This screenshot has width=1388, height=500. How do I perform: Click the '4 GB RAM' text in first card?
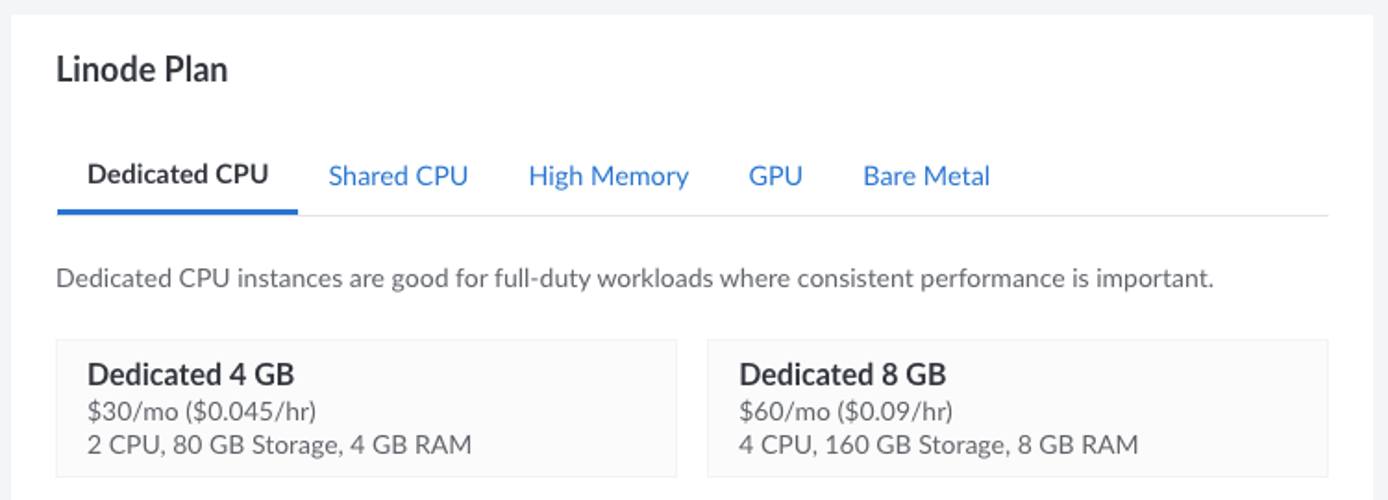click(410, 444)
